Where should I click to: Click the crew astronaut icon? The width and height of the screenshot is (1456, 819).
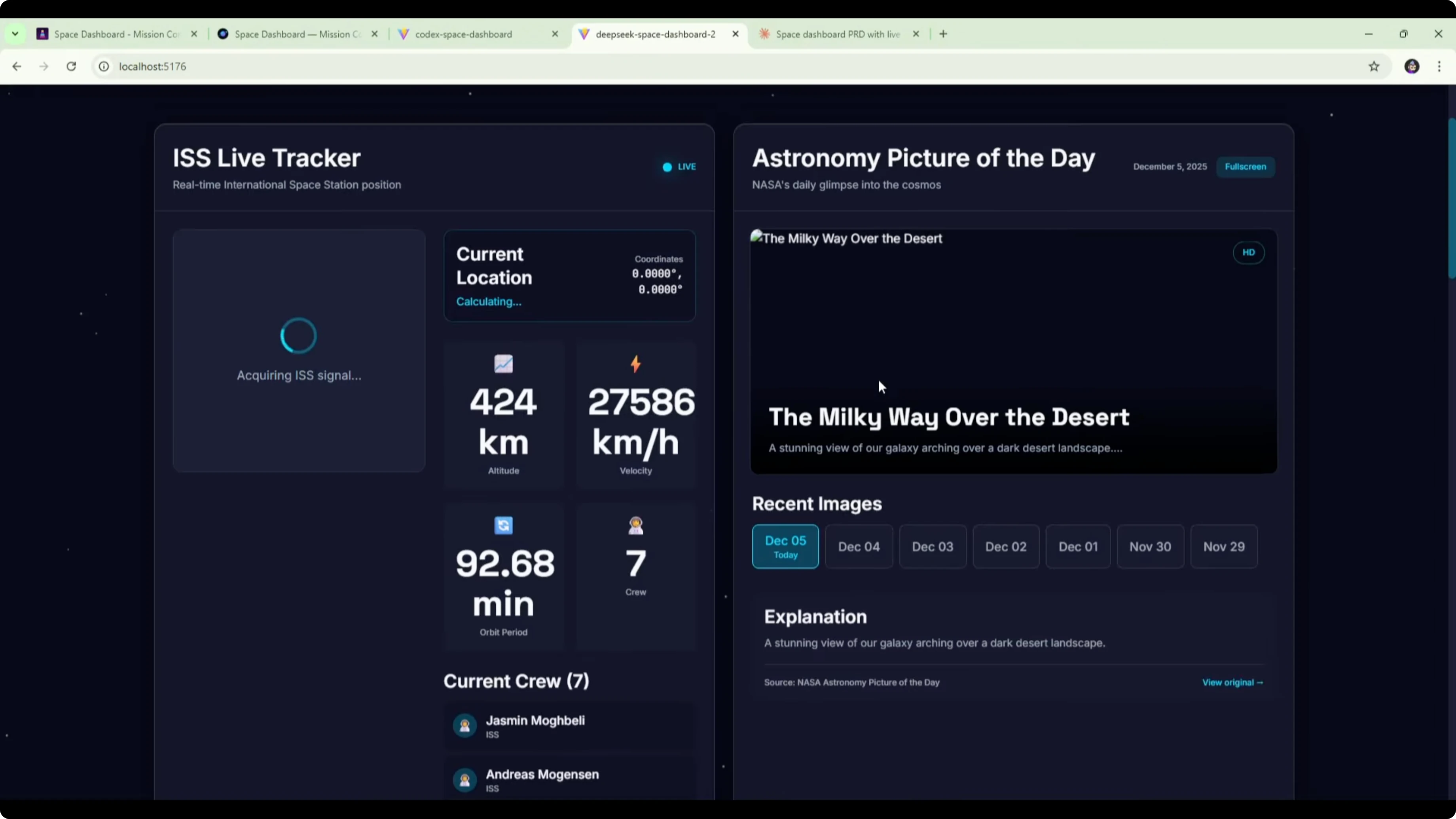coord(635,525)
